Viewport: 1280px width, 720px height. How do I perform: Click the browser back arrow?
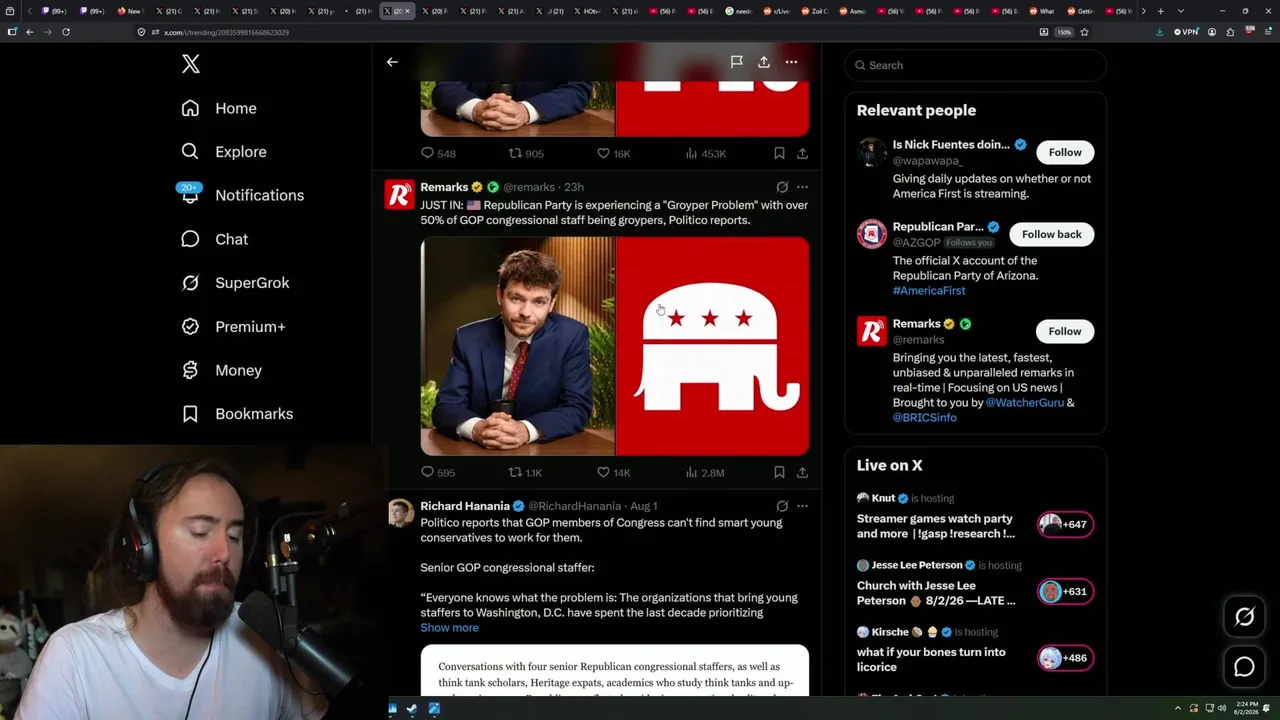click(30, 32)
